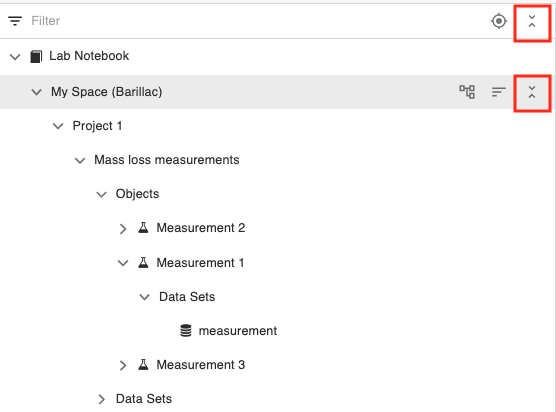
Task: Click the filter lines icon
Action: [15, 21]
